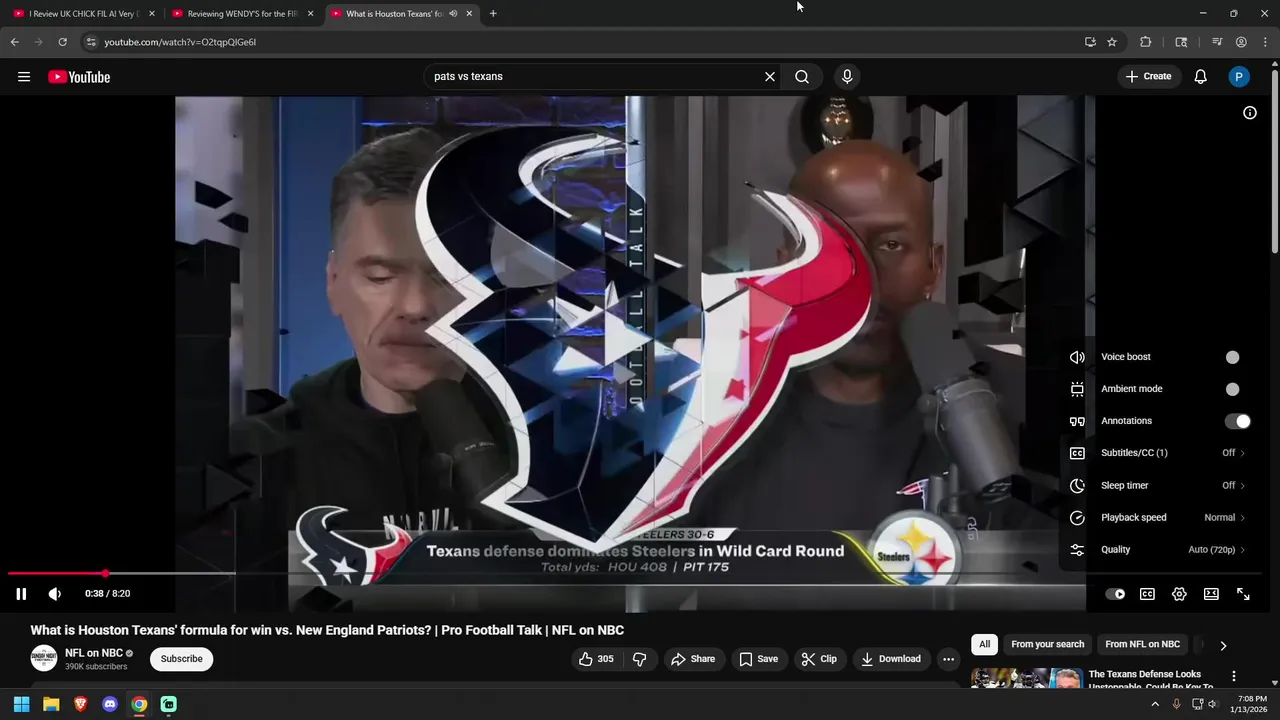
Task: Reload the page
Action: click(62, 42)
